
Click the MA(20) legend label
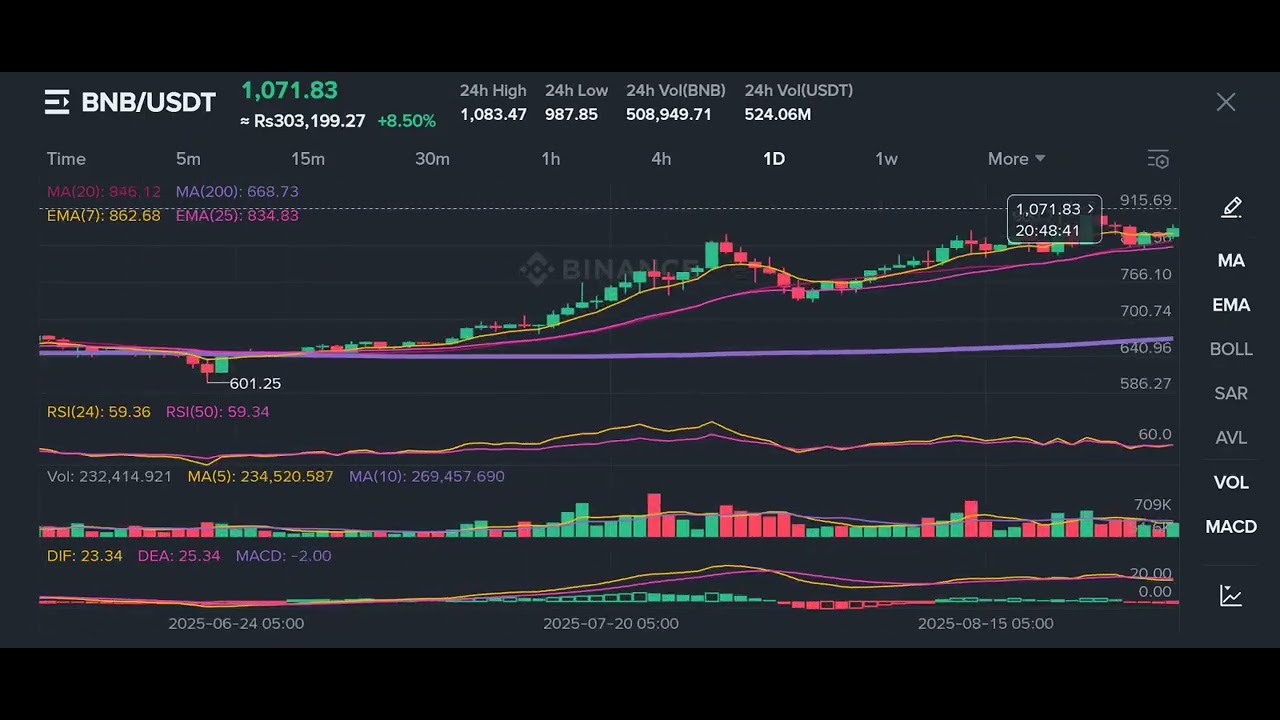[x=104, y=191]
